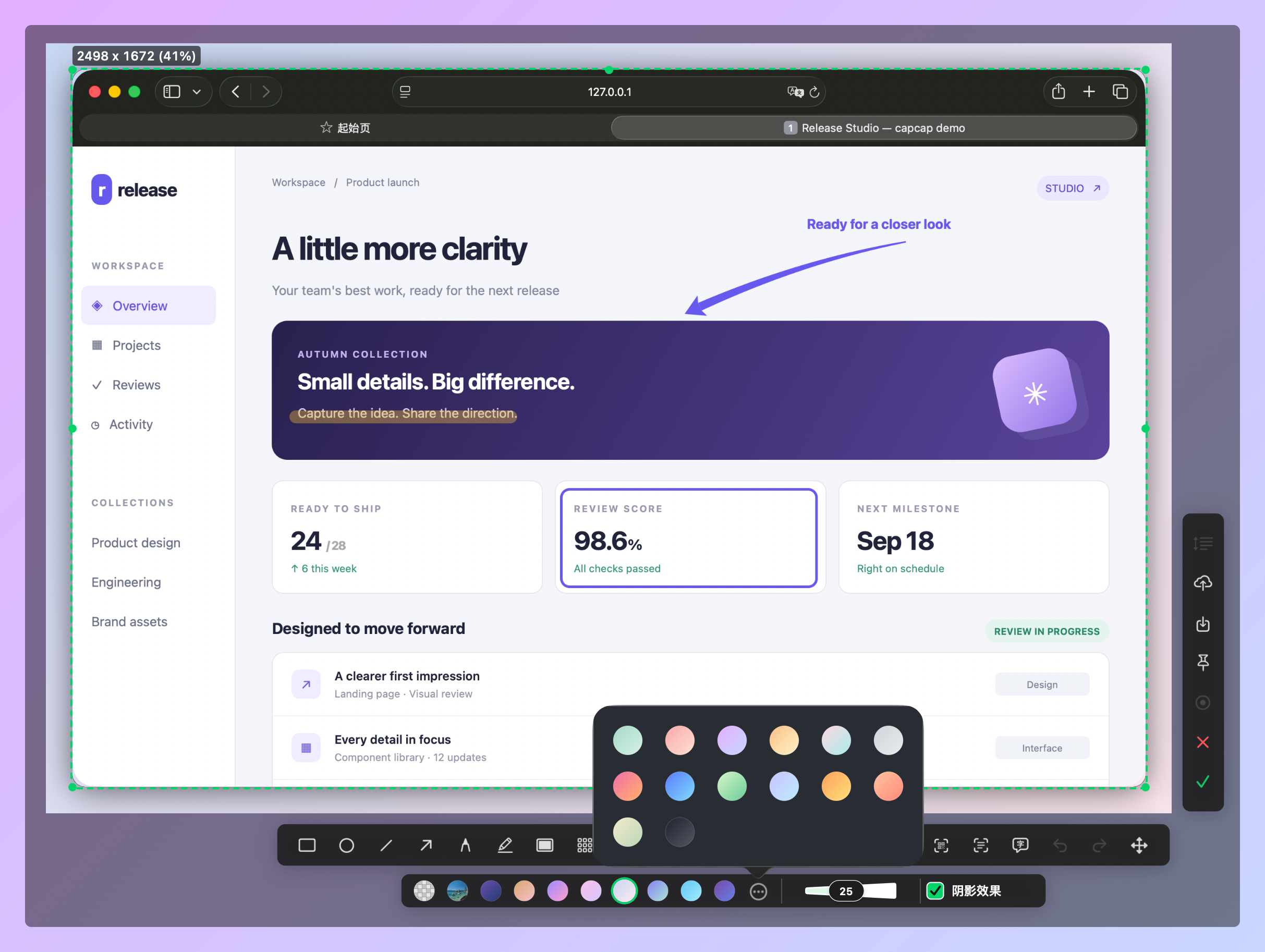Select the cyan background swatch in bar
The width and height of the screenshot is (1265, 952).
tap(691, 891)
